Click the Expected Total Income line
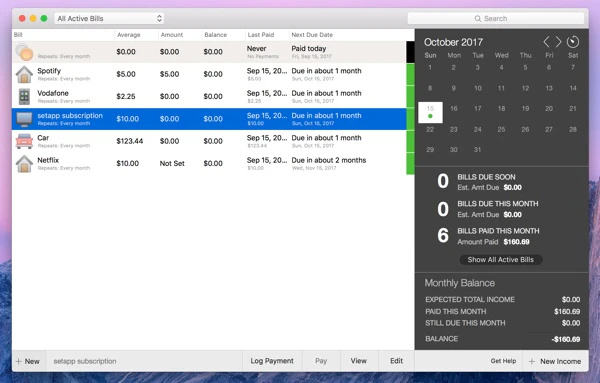Viewport: 600px width, 383px height. click(502, 300)
